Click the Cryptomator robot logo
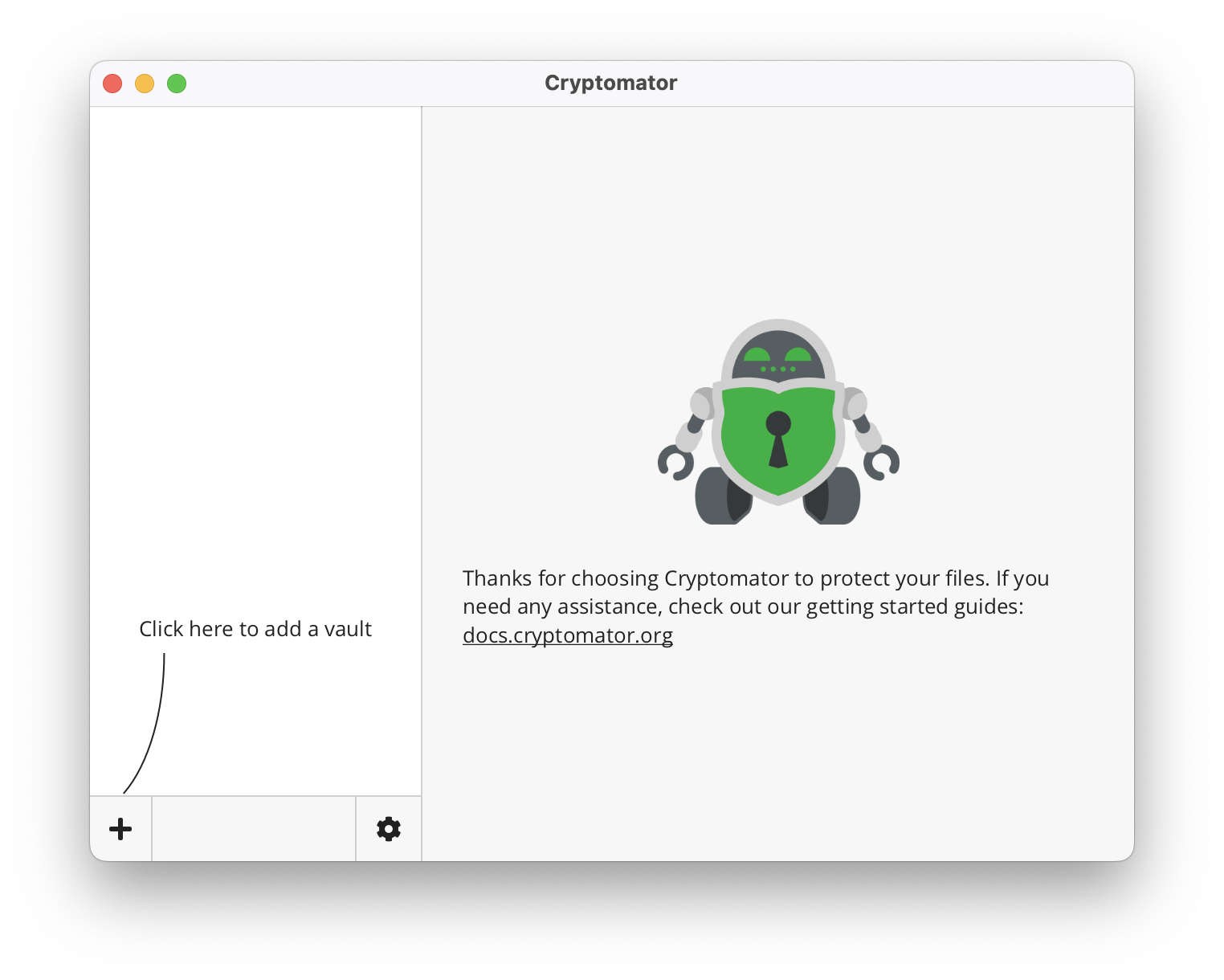The height and width of the screenshot is (980, 1224). pos(778,422)
